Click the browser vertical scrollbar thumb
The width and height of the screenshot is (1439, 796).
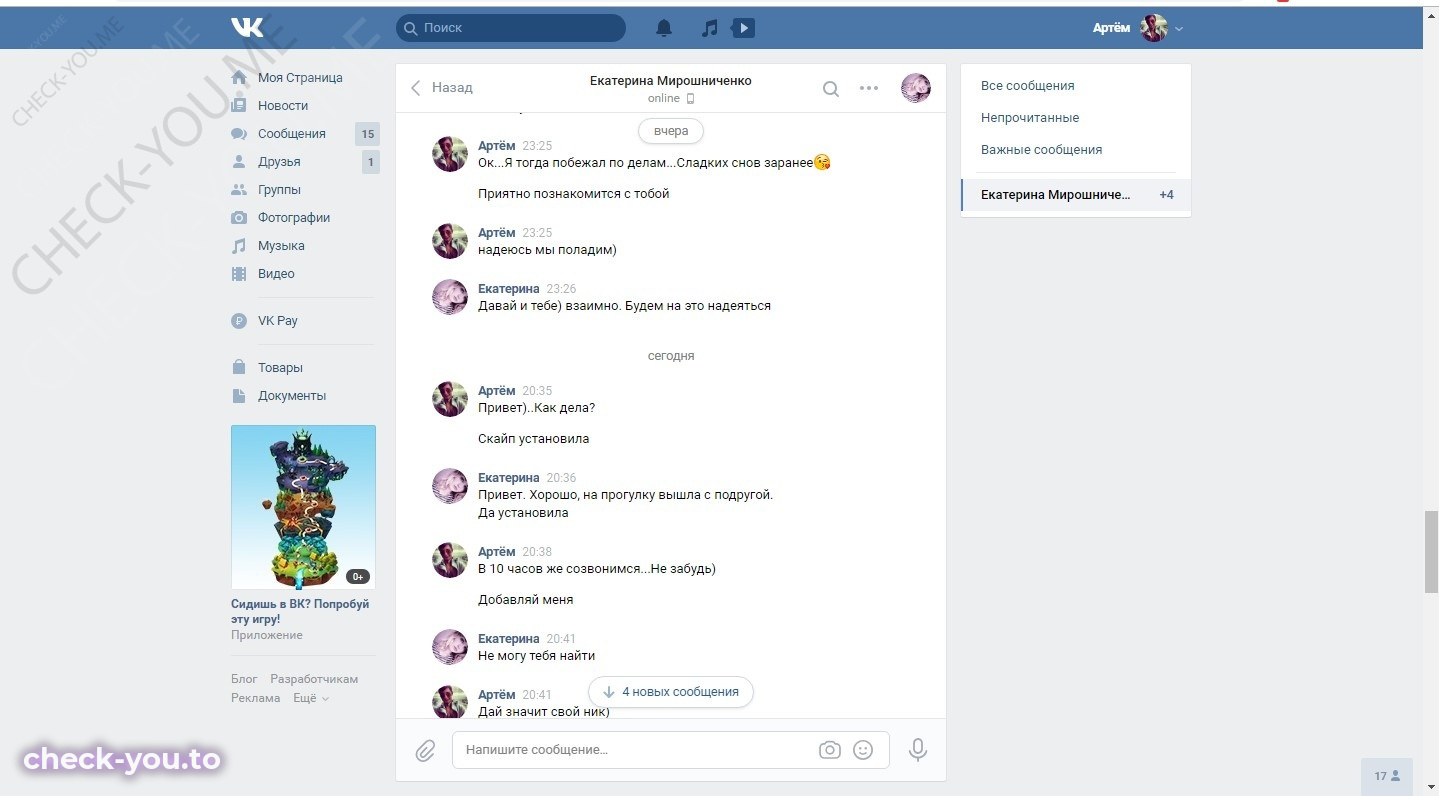(x=1431, y=551)
